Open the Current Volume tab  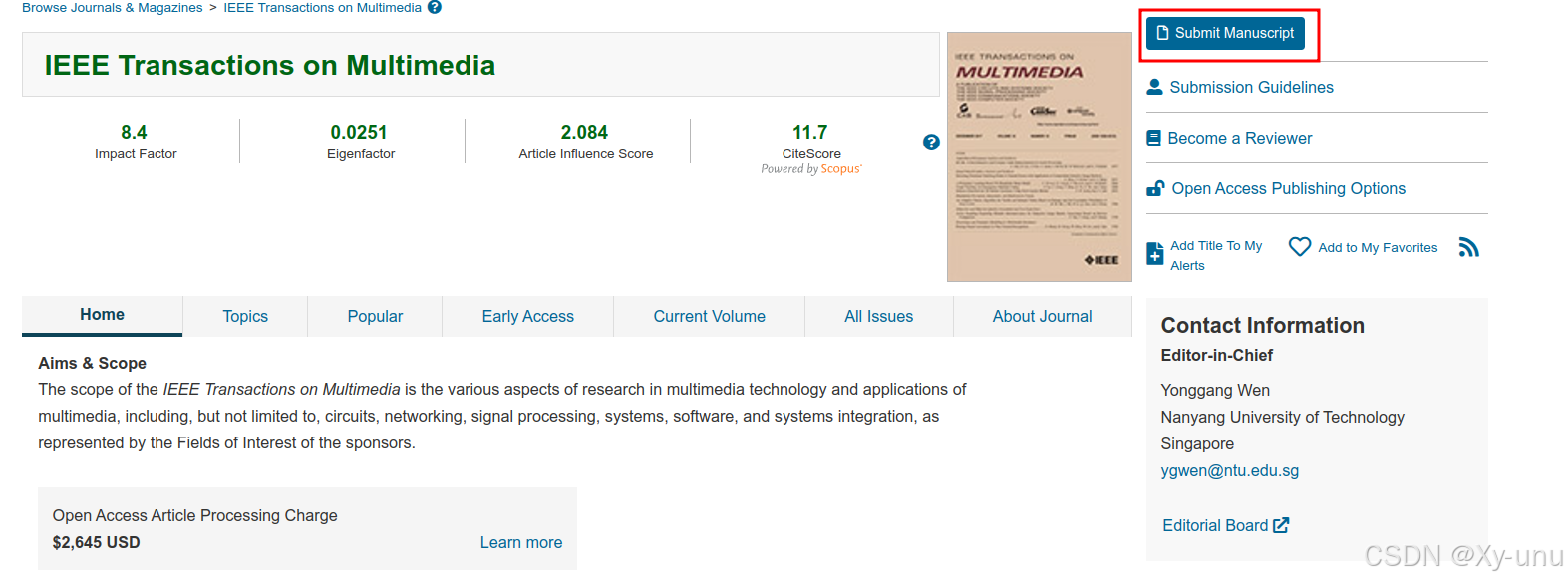click(x=709, y=316)
